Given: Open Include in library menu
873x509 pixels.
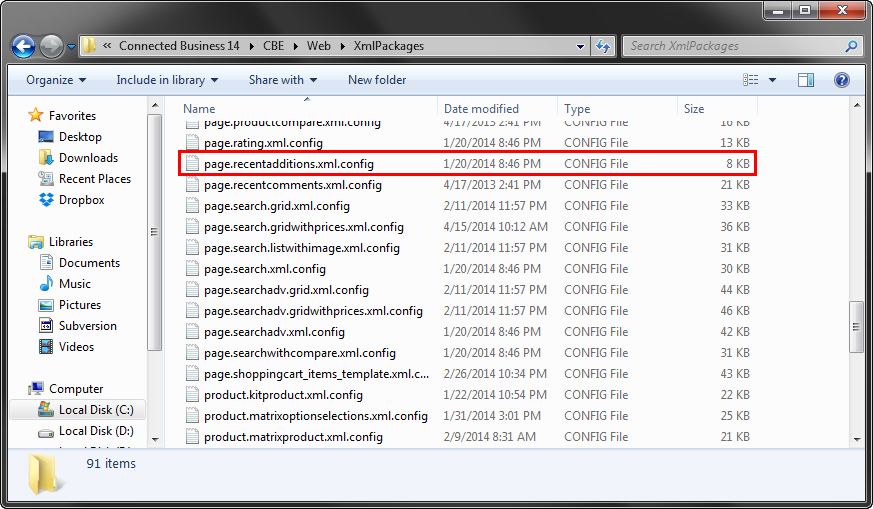Looking at the screenshot, I should pos(167,80).
